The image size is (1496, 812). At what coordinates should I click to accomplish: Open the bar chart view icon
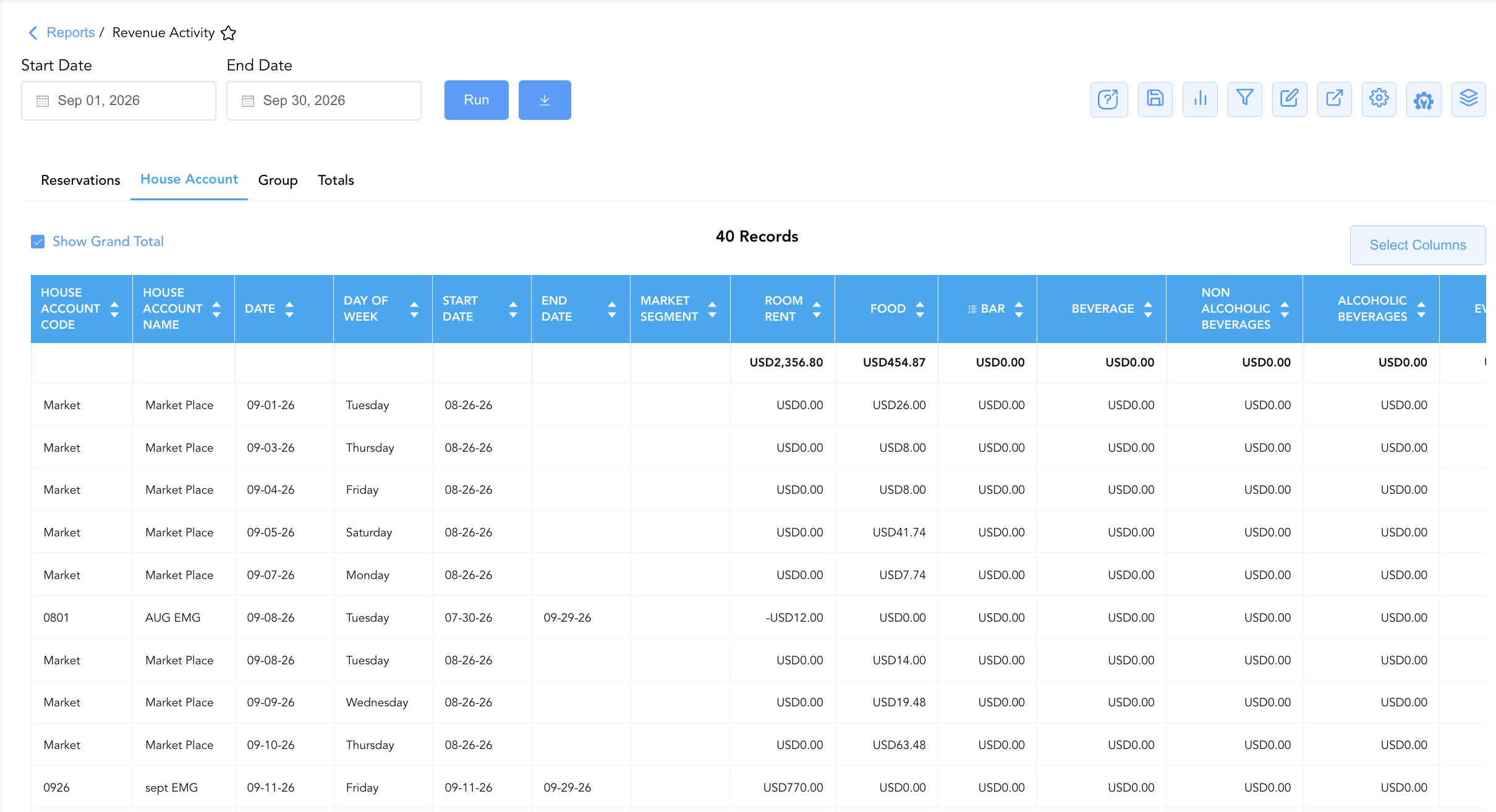[x=1200, y=99]
